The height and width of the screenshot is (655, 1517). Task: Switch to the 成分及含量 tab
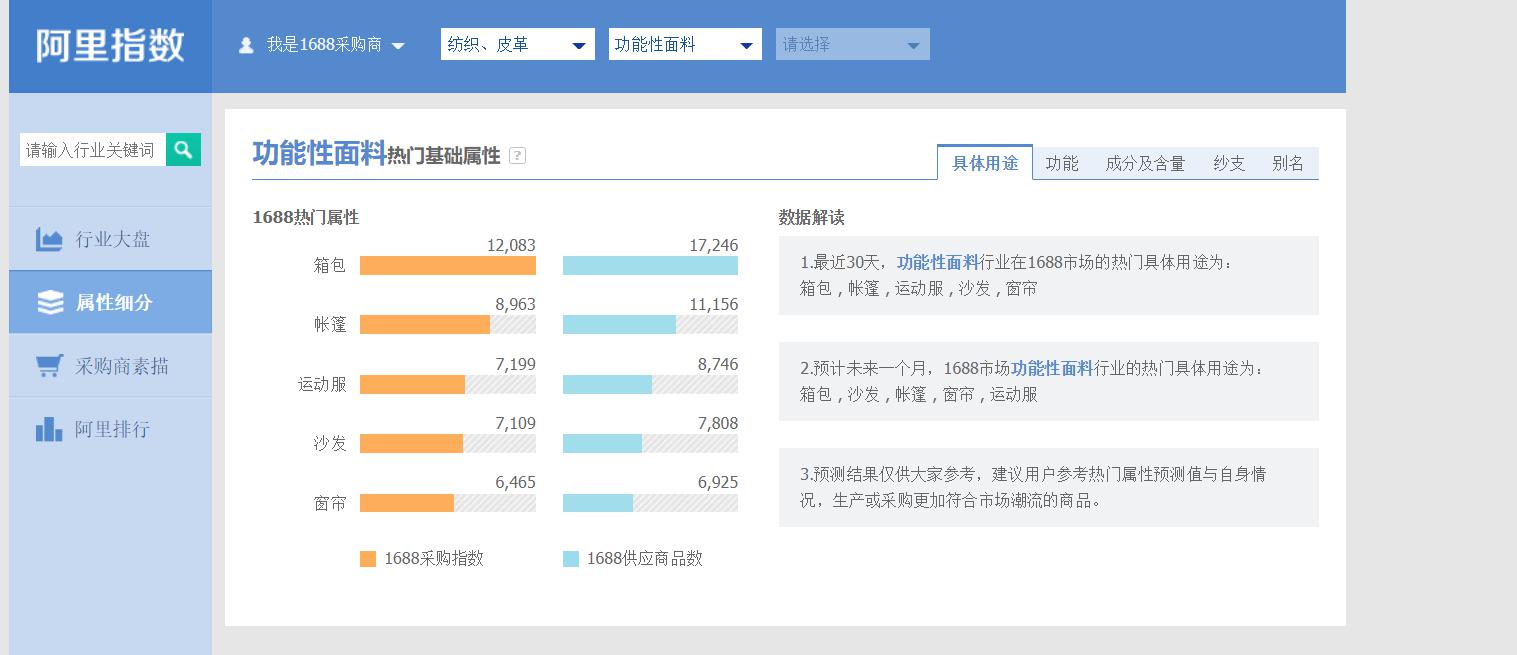pos(1145,163)
